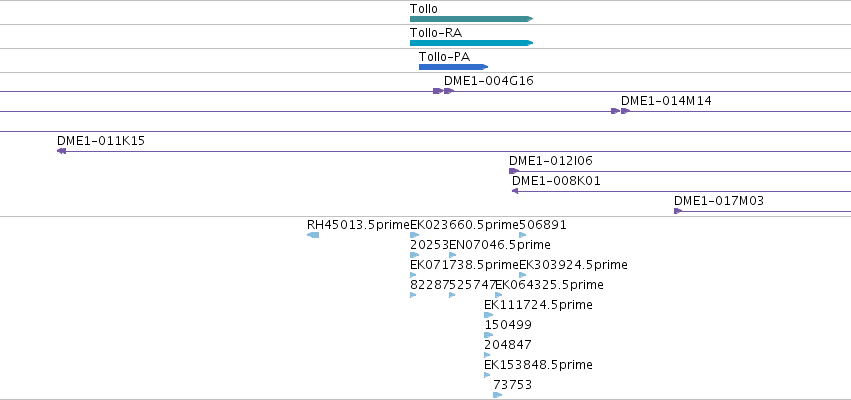The width and height of the screenshot is (851, 400).
Task: Click the DME1-011K15 left arrow marker
Action: pos(61,151)
